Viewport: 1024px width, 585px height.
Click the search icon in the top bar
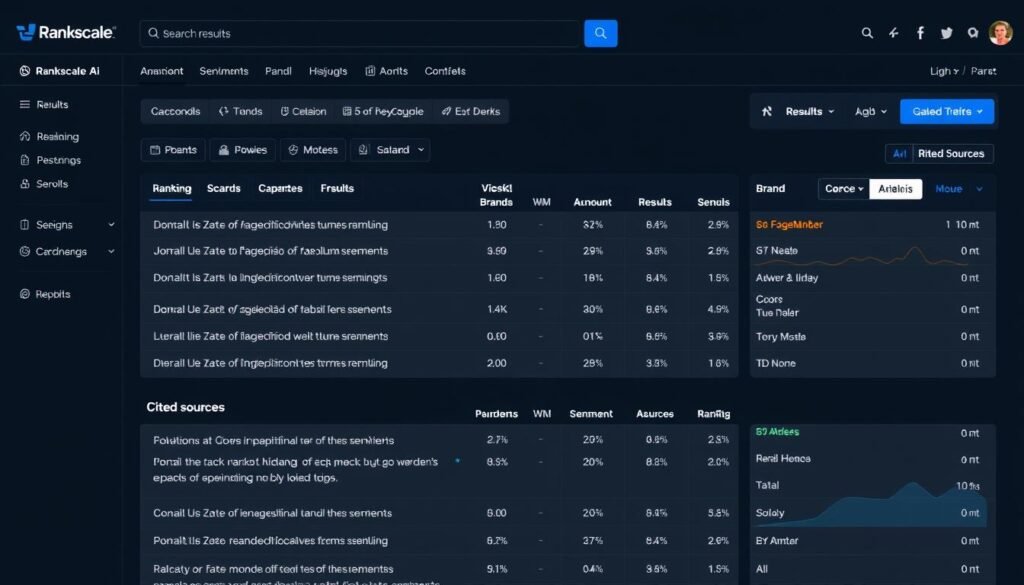[866, 32]
